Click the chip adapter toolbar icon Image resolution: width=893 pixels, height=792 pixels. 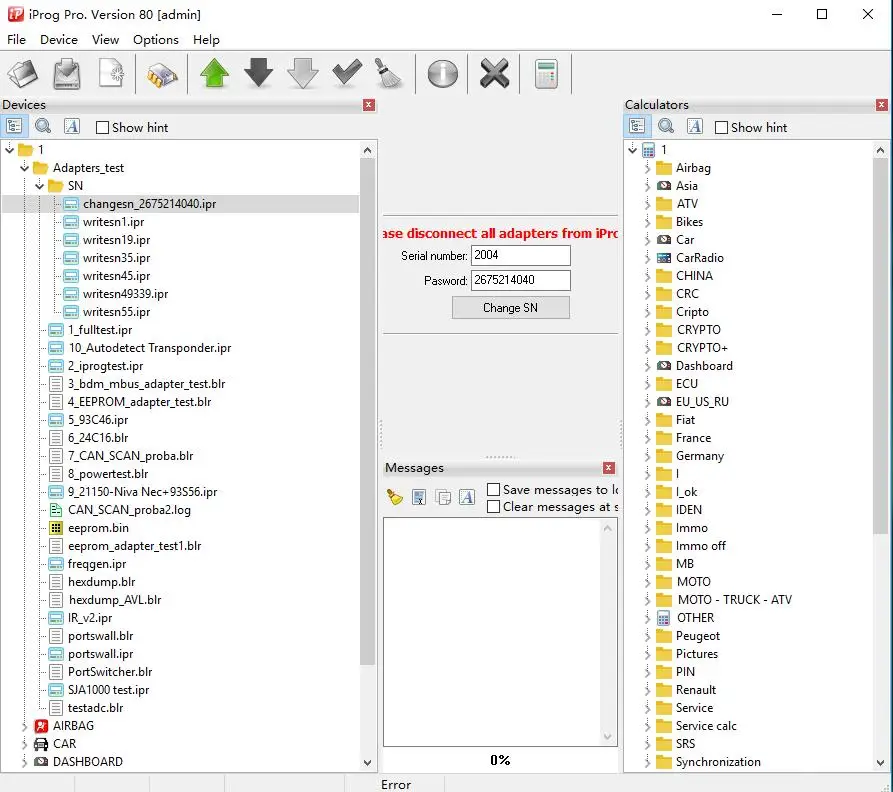click(x=162, y=75)
